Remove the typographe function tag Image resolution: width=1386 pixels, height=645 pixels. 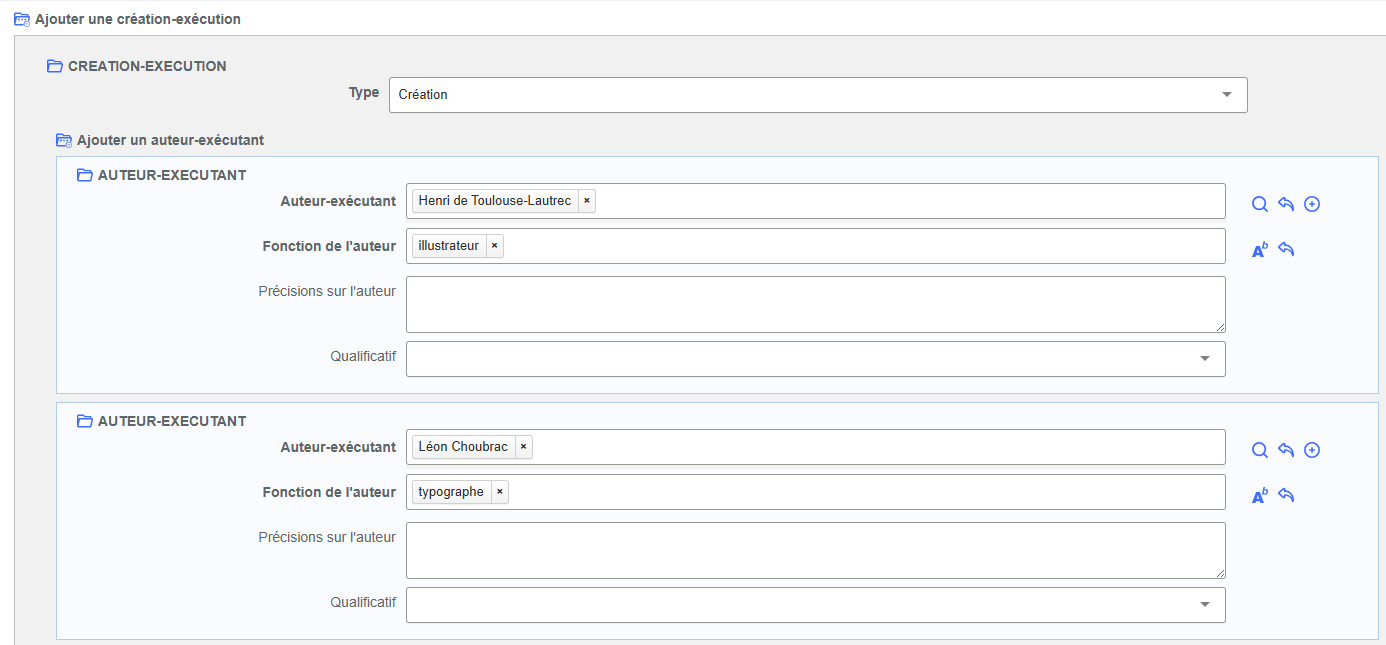499,492
